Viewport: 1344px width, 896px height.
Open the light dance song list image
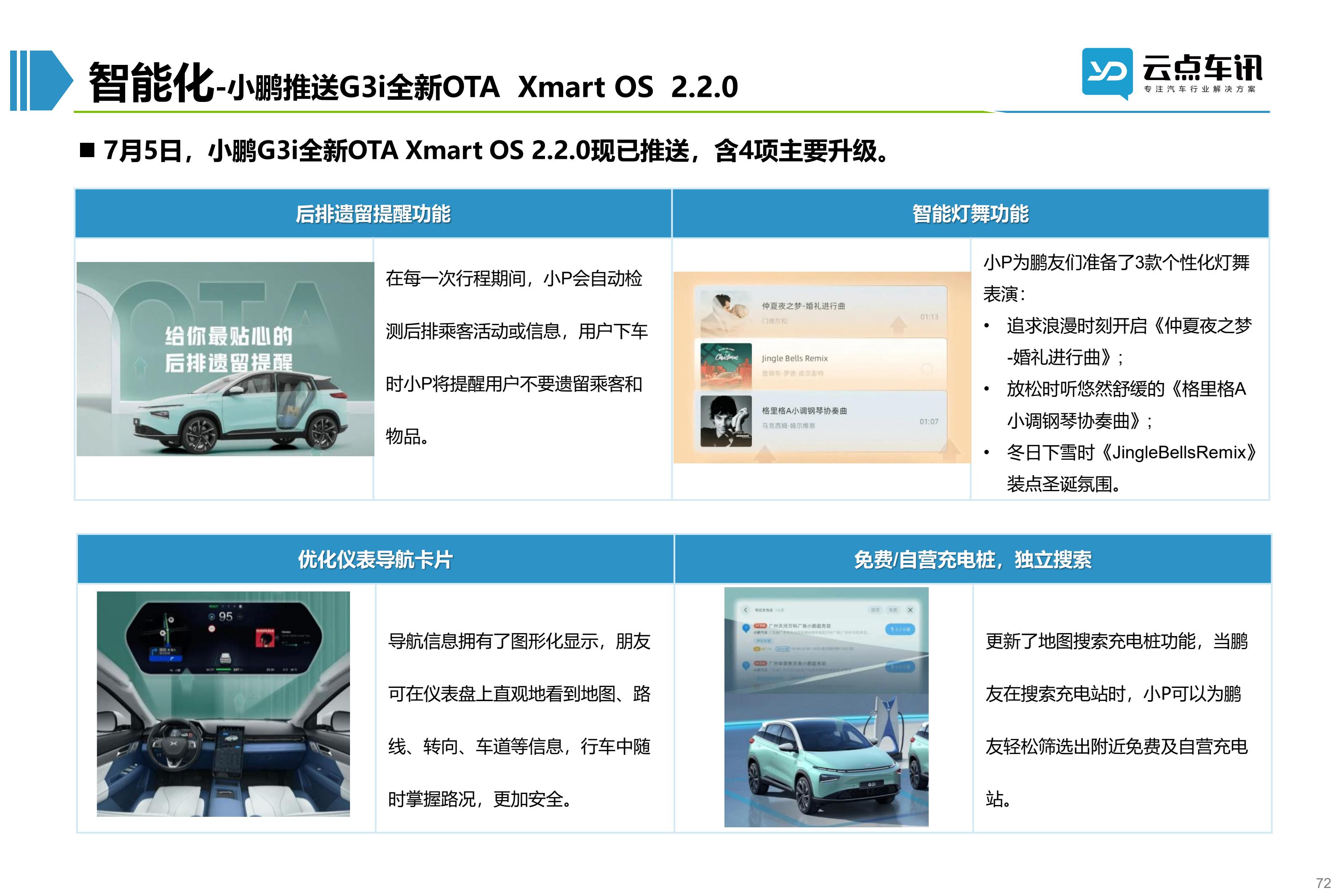tap(821, 367)
